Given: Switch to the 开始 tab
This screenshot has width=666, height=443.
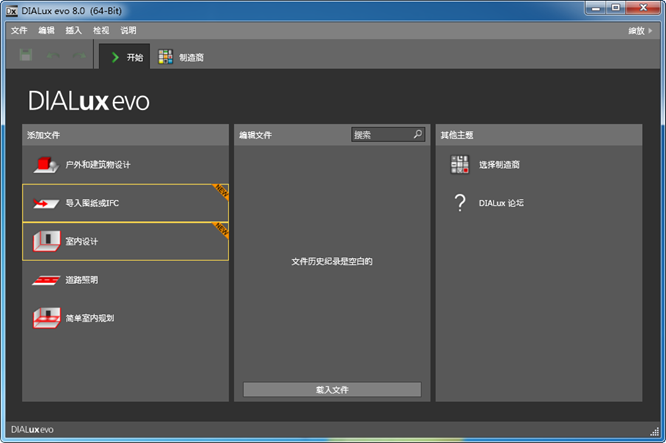Looking at the screenshot, I should [124, 57].
